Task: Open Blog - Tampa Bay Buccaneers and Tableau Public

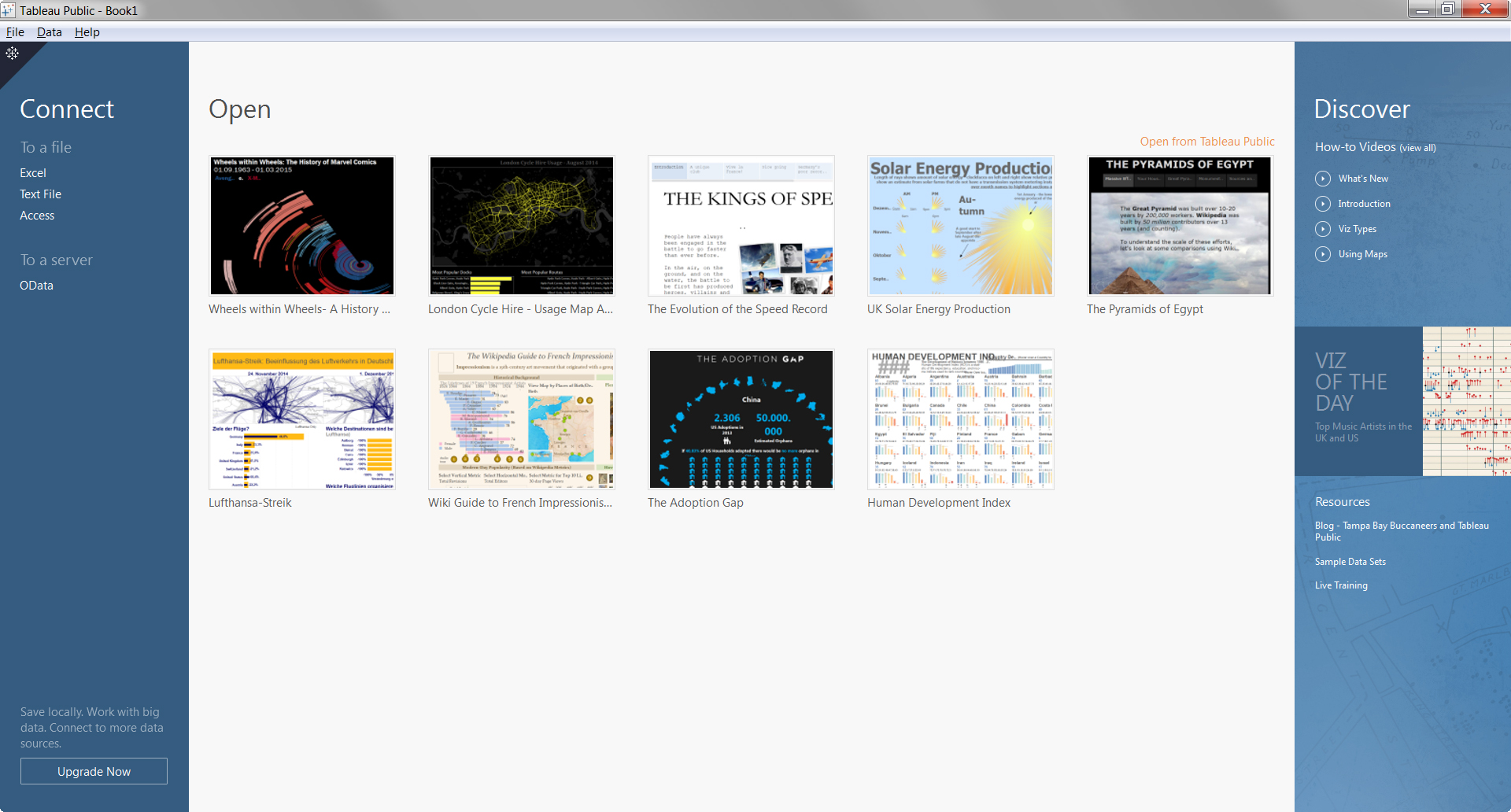Action: (x=1402, y=531)
